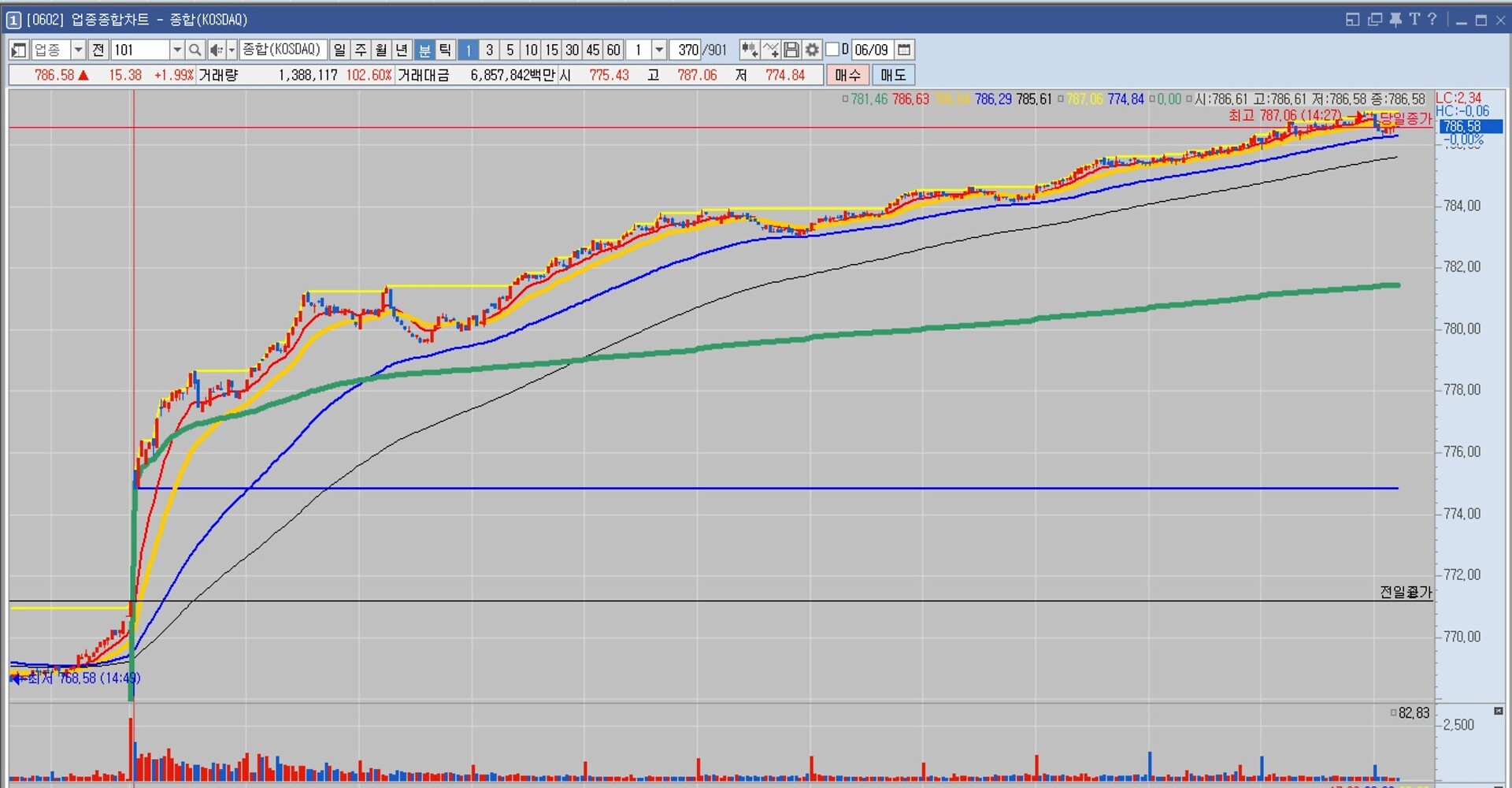This screenshot has height=788, width=1512.
Task: Click the magnifier search icon beside code 101
Action: coord(195,50)
